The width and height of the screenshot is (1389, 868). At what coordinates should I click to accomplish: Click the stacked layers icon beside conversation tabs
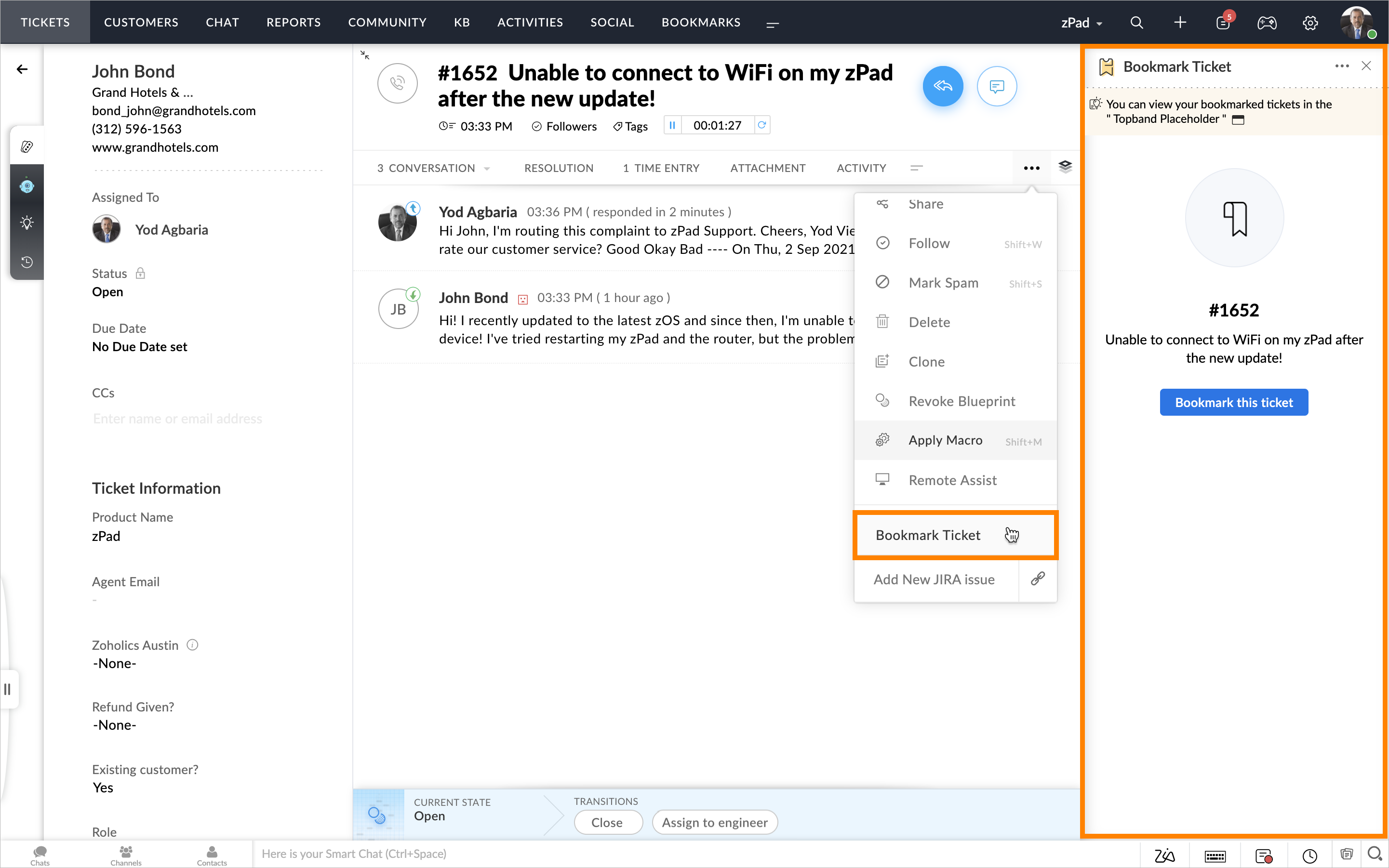pyautogui.click(x=1065, y=167)
